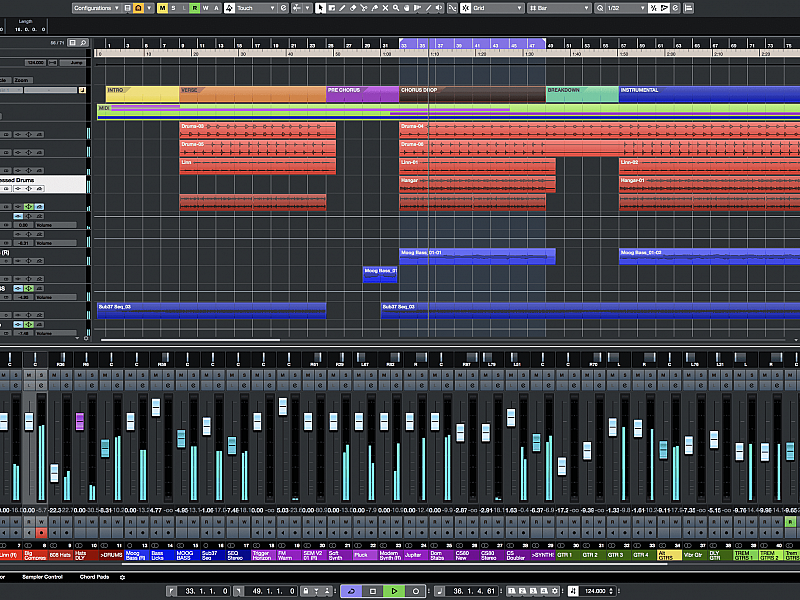Click the punch-in lock icon in transport

click(306, 591)
